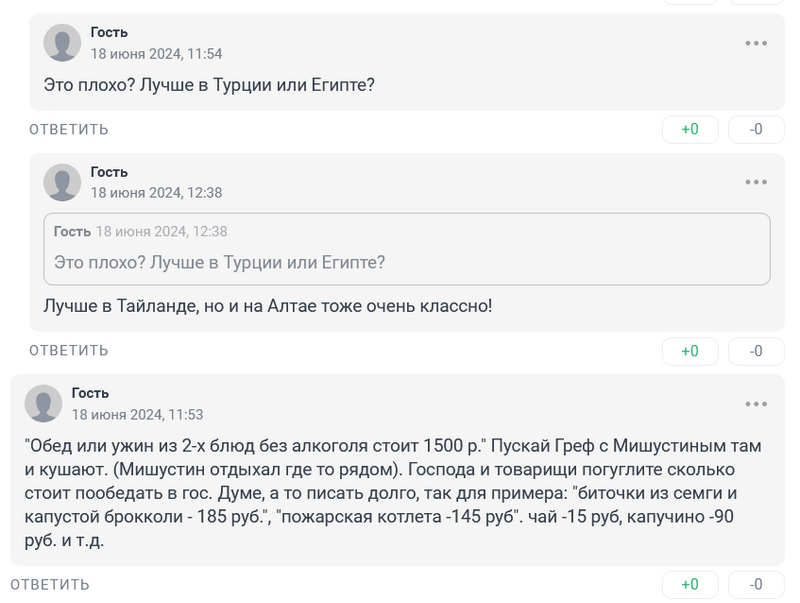Image resolution: width=800 pixels, height=603 pixels.
Task: Click the quoted comment block
Action: 406,248
